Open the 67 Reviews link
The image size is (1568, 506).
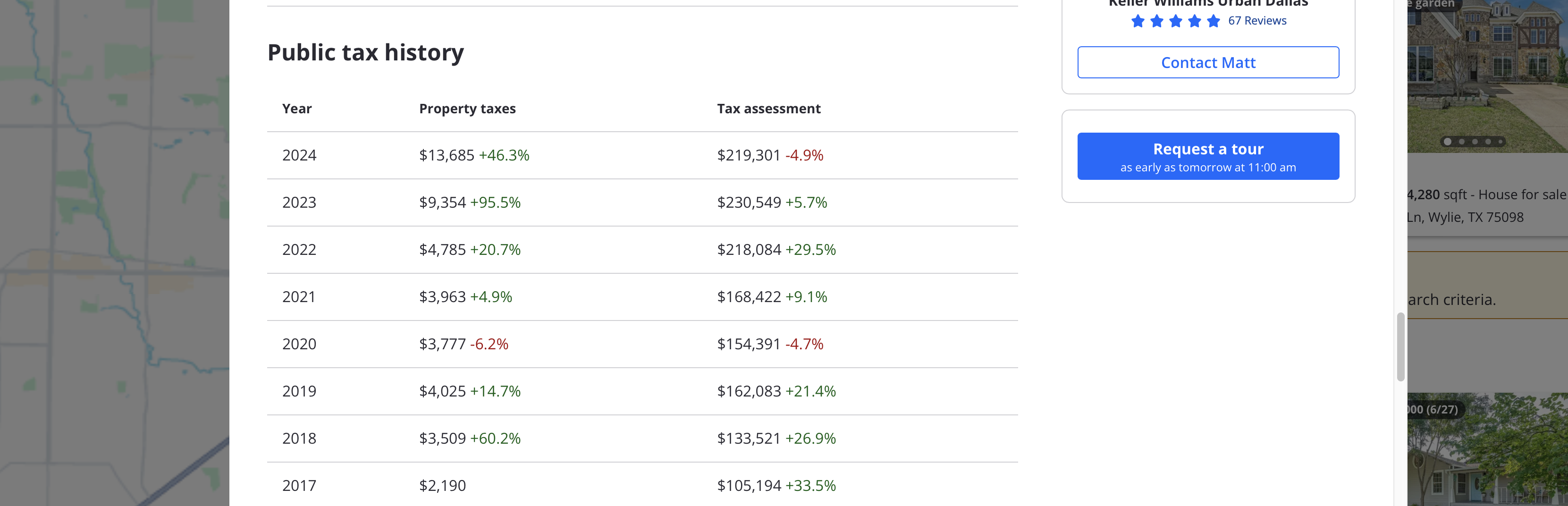coord(1257,21)
